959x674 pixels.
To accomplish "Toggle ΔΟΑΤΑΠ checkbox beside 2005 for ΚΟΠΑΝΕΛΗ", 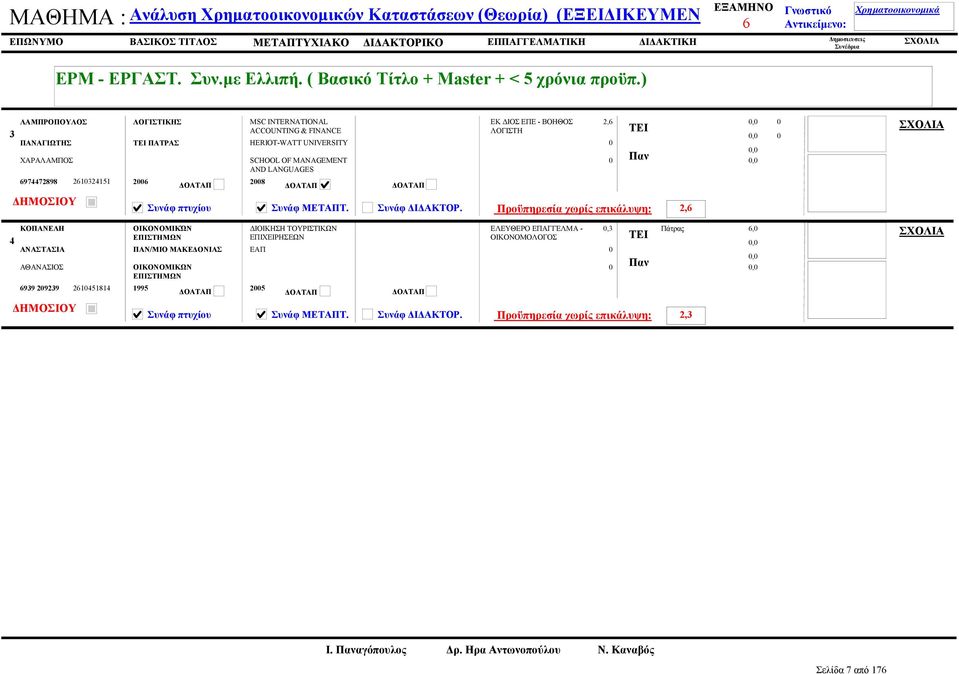I will pyautogui.click(x=325, y=291).
